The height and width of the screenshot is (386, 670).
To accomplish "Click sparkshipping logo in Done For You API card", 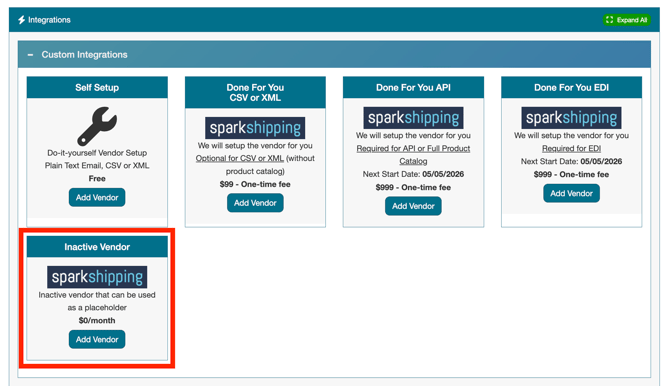I will pyautogui.click(x=413, y=118).
